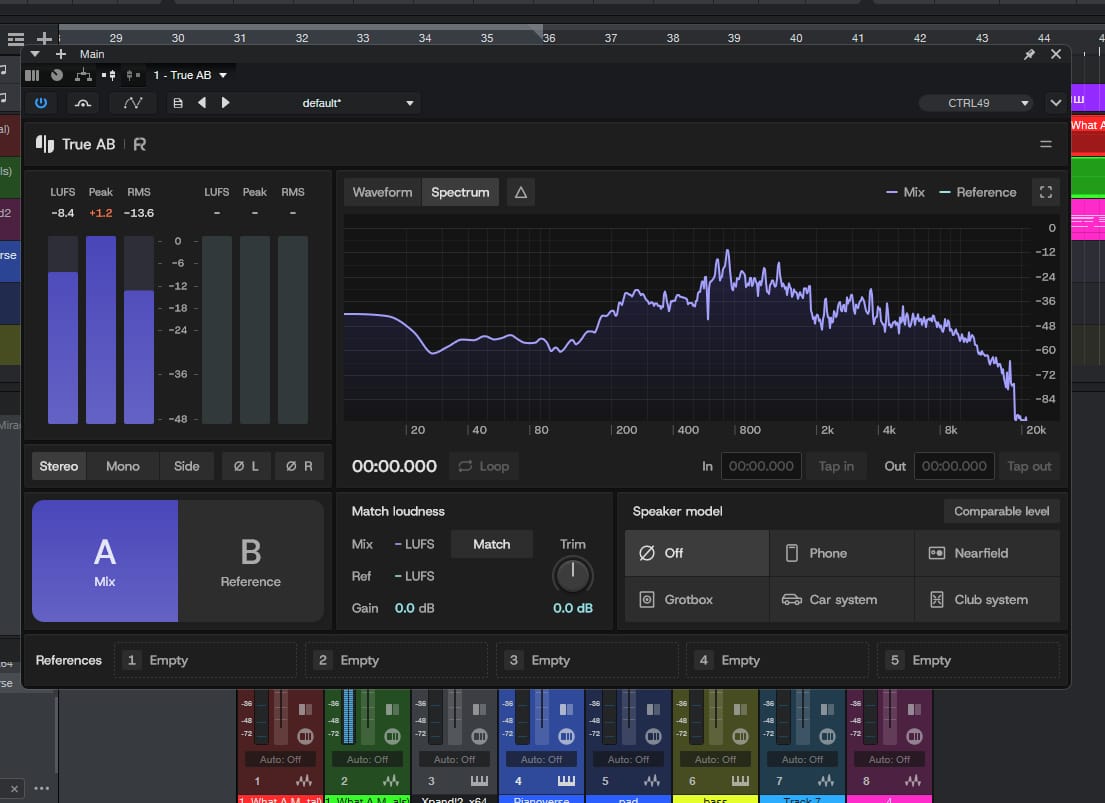Viewport: 1105px width, 803px height.
Task: Load the next preset arrow
Action: click(x=226, y=103)
